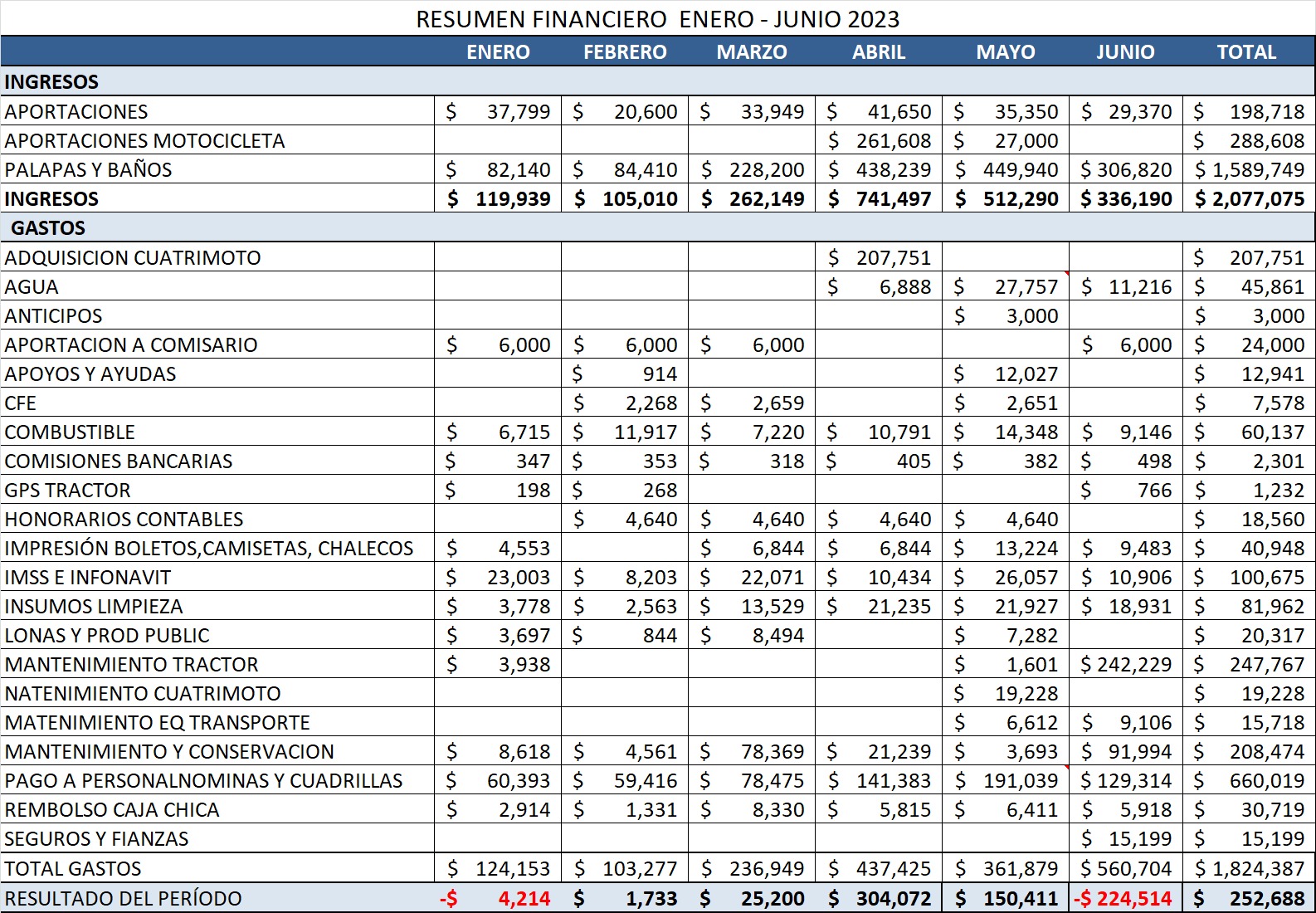Click the GASTOS section header
The height and width of the screenshot is (913, 1316).
(x=48, y=227)
